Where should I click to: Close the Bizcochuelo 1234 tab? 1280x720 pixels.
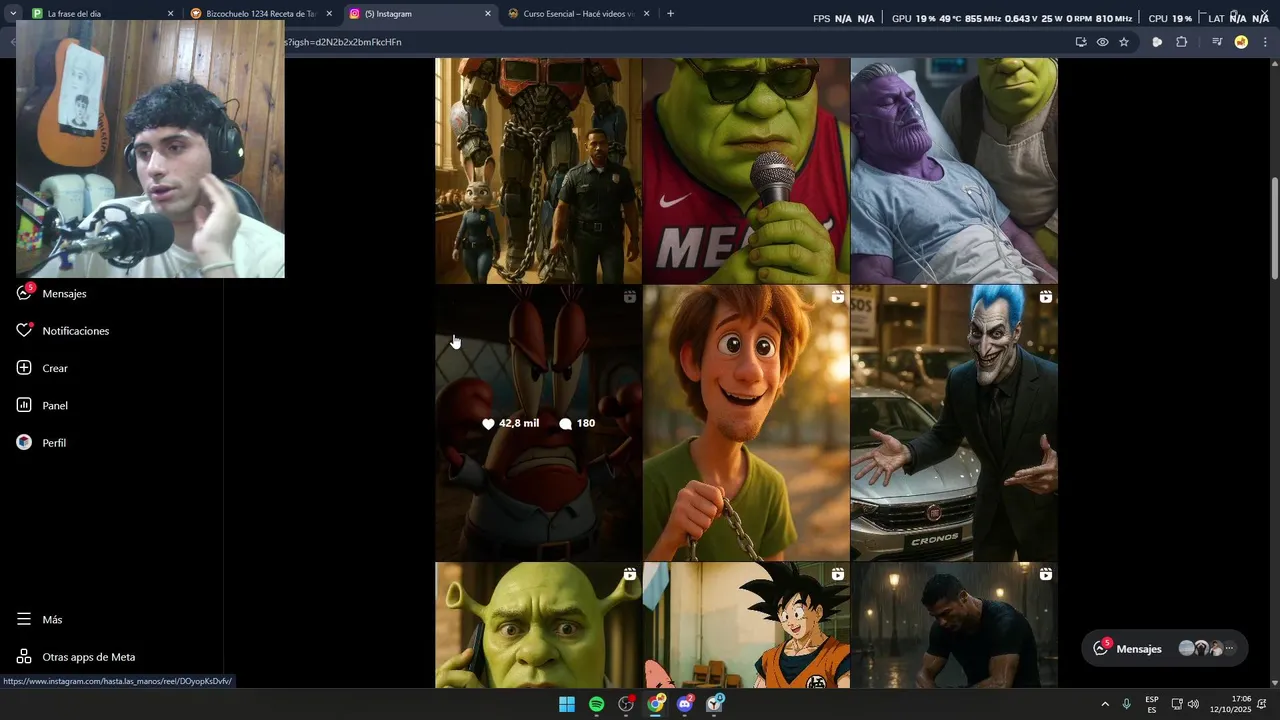(x=329, y=14)
